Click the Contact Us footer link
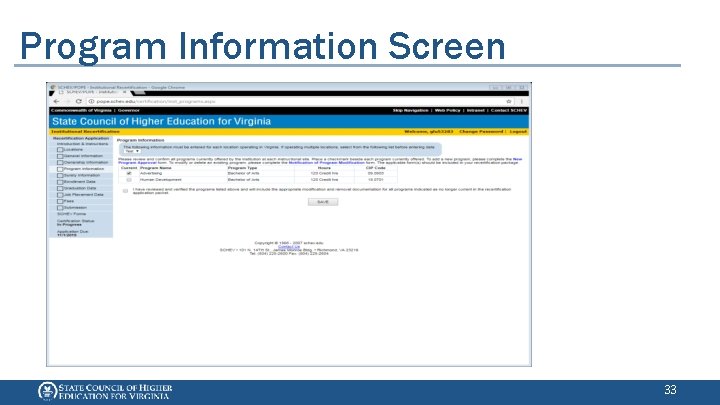This screenshot has width=720, height=405. click(x=289, y=247)
